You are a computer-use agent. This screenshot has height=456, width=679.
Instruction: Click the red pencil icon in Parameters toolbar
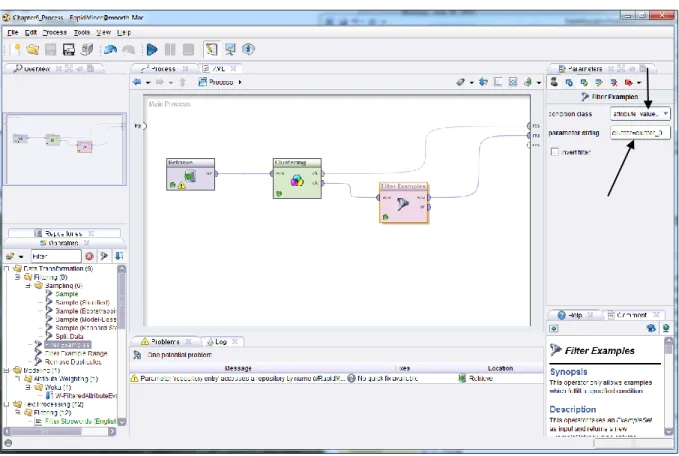click(x=614, y=82)
